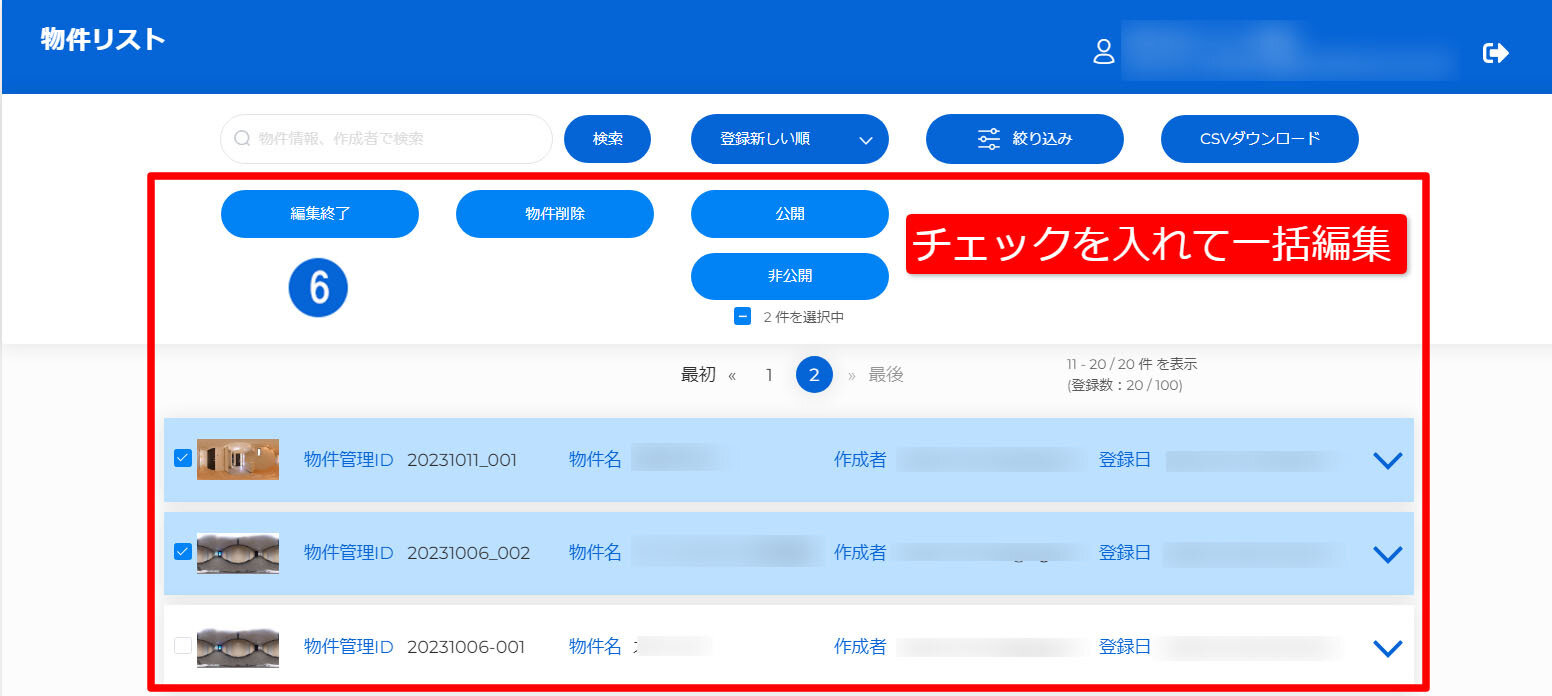Image resolution: width=1552 pixels, height=696 pixels.
Task: Go to next page with » arrow
Action: coord(852,376)
